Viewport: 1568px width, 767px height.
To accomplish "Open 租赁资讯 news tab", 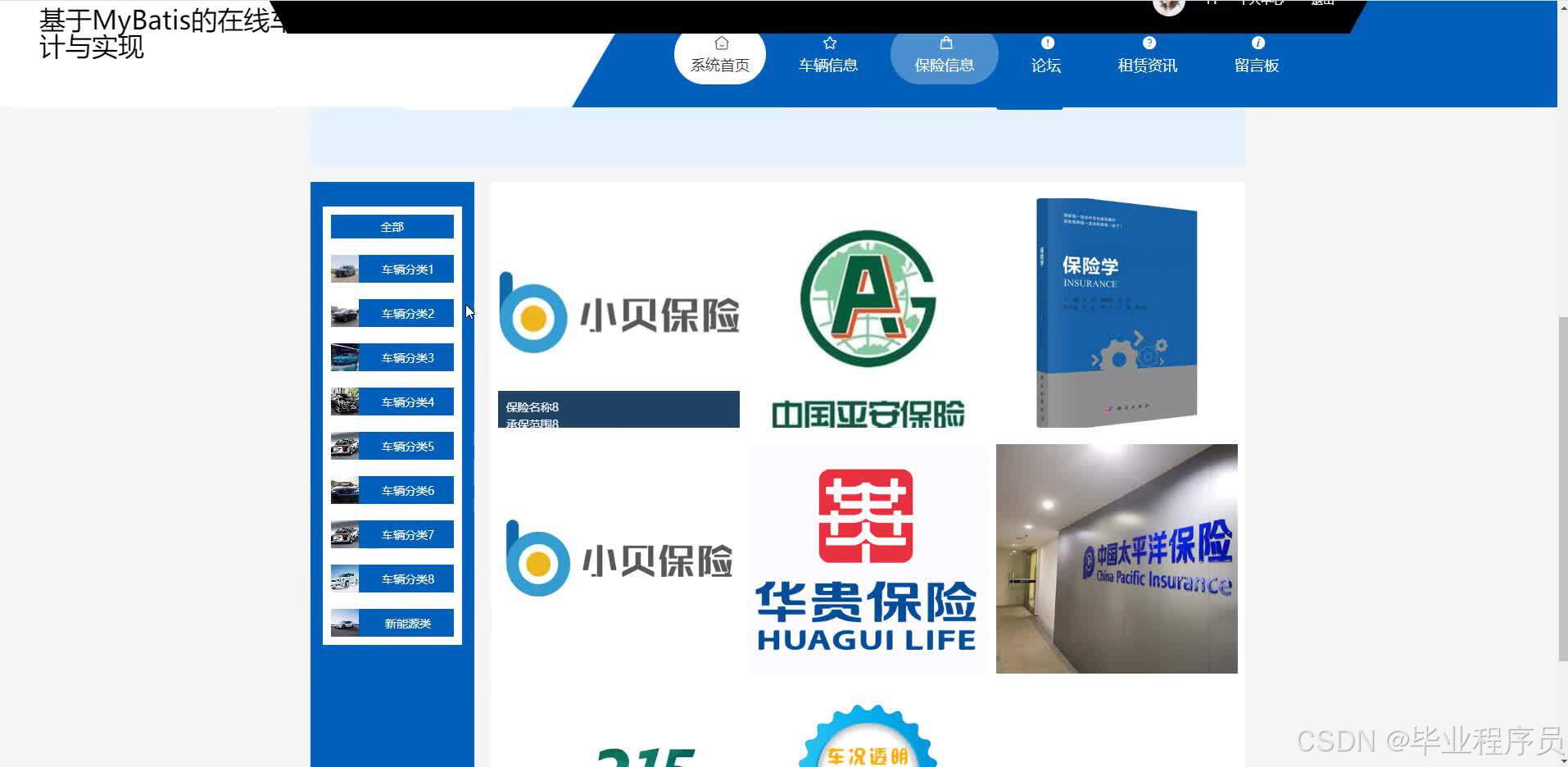I will pyautogui.click(x=1147, y=56).
